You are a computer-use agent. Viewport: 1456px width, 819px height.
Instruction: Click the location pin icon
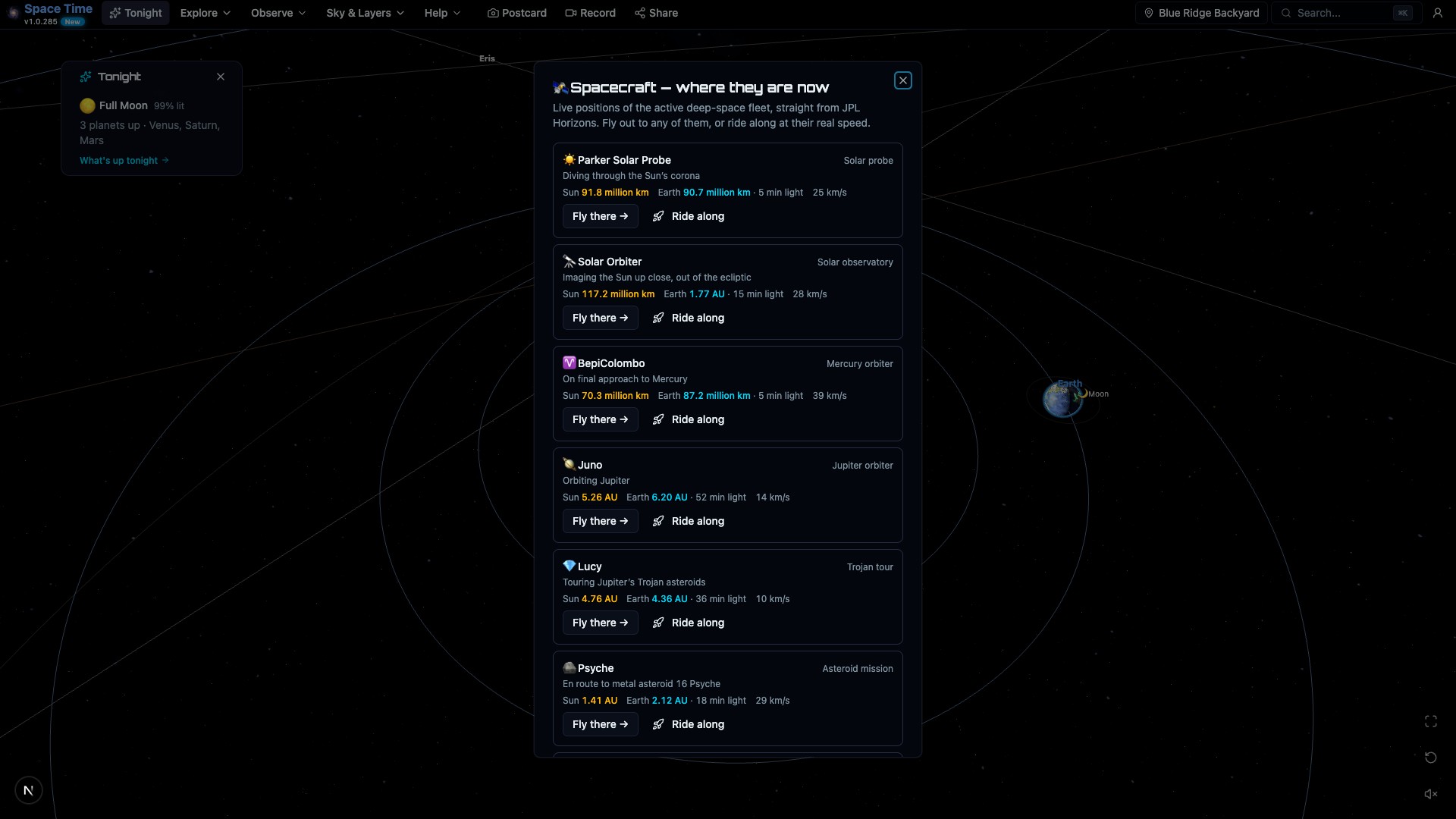coord(1148,13)
